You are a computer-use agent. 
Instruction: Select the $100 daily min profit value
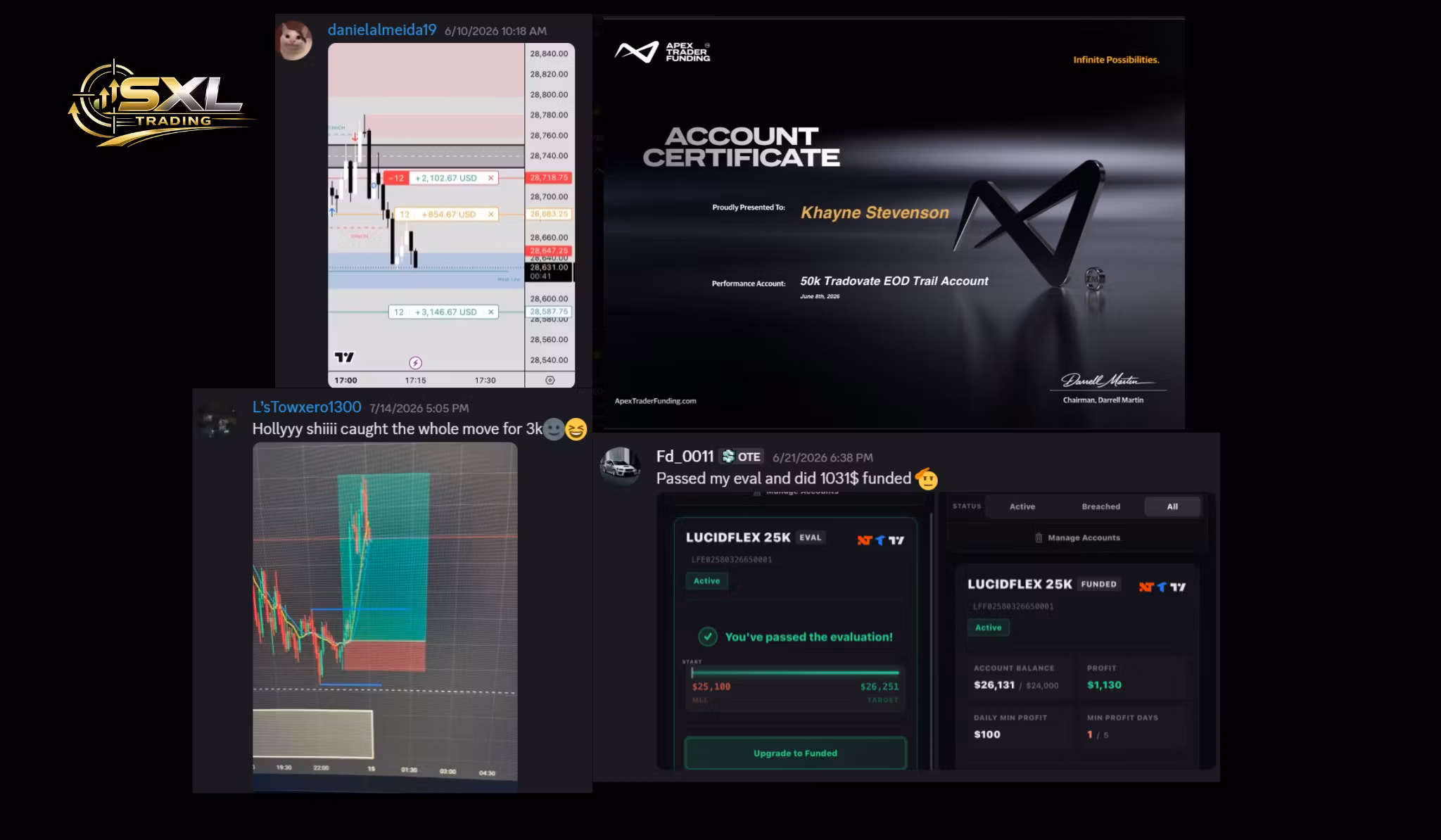[987, 734]
